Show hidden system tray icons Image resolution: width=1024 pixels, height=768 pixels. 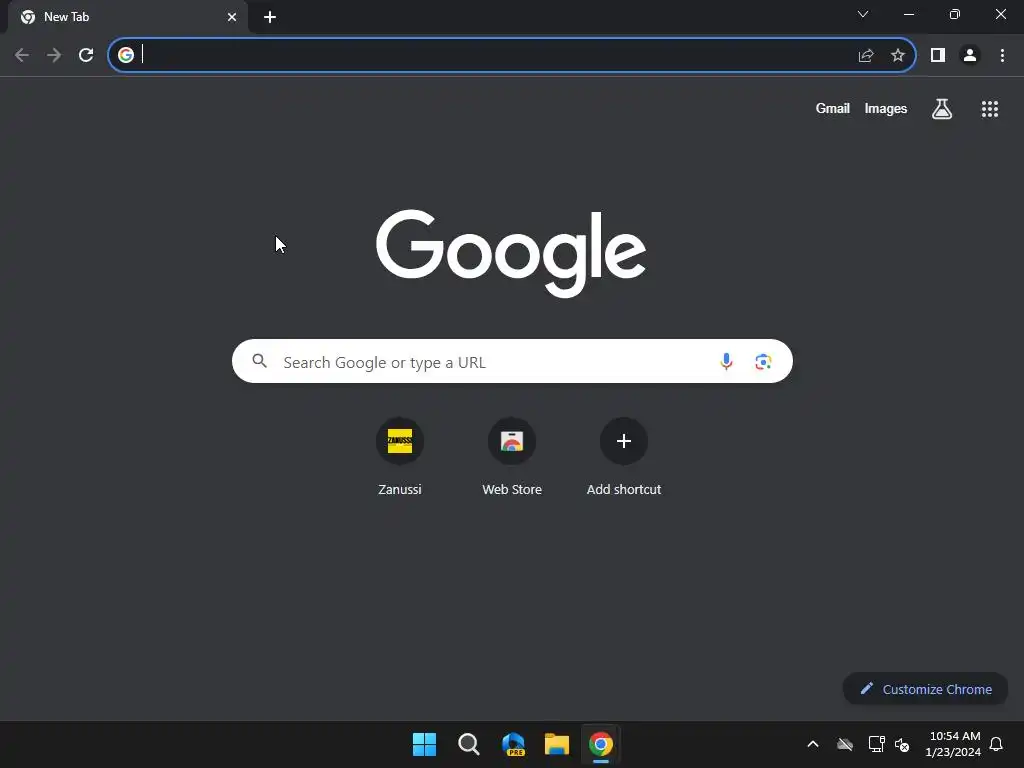(x=813, y=744)
